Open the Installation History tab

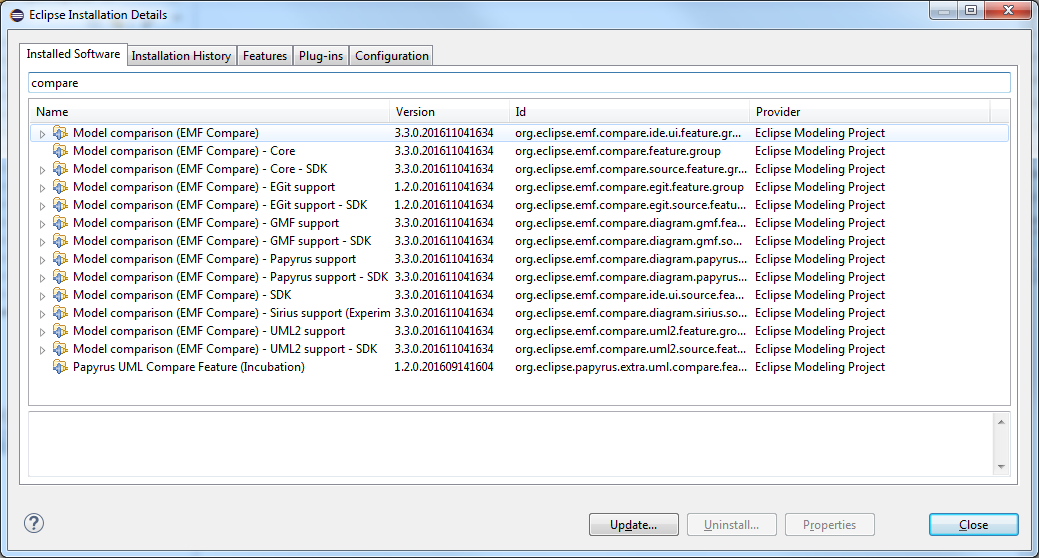click(181, 56)
